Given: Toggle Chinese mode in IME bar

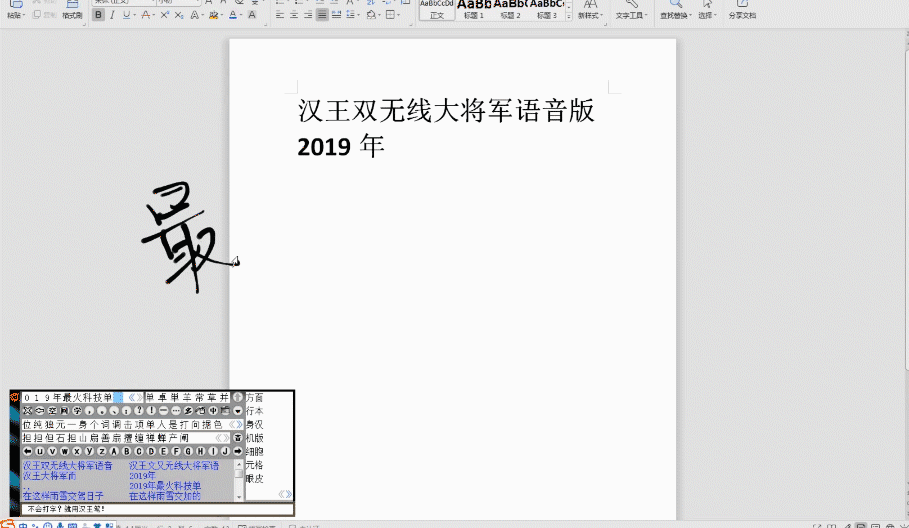Looking at the screenshot, I should pyautogui.click(x=22, y=525).
